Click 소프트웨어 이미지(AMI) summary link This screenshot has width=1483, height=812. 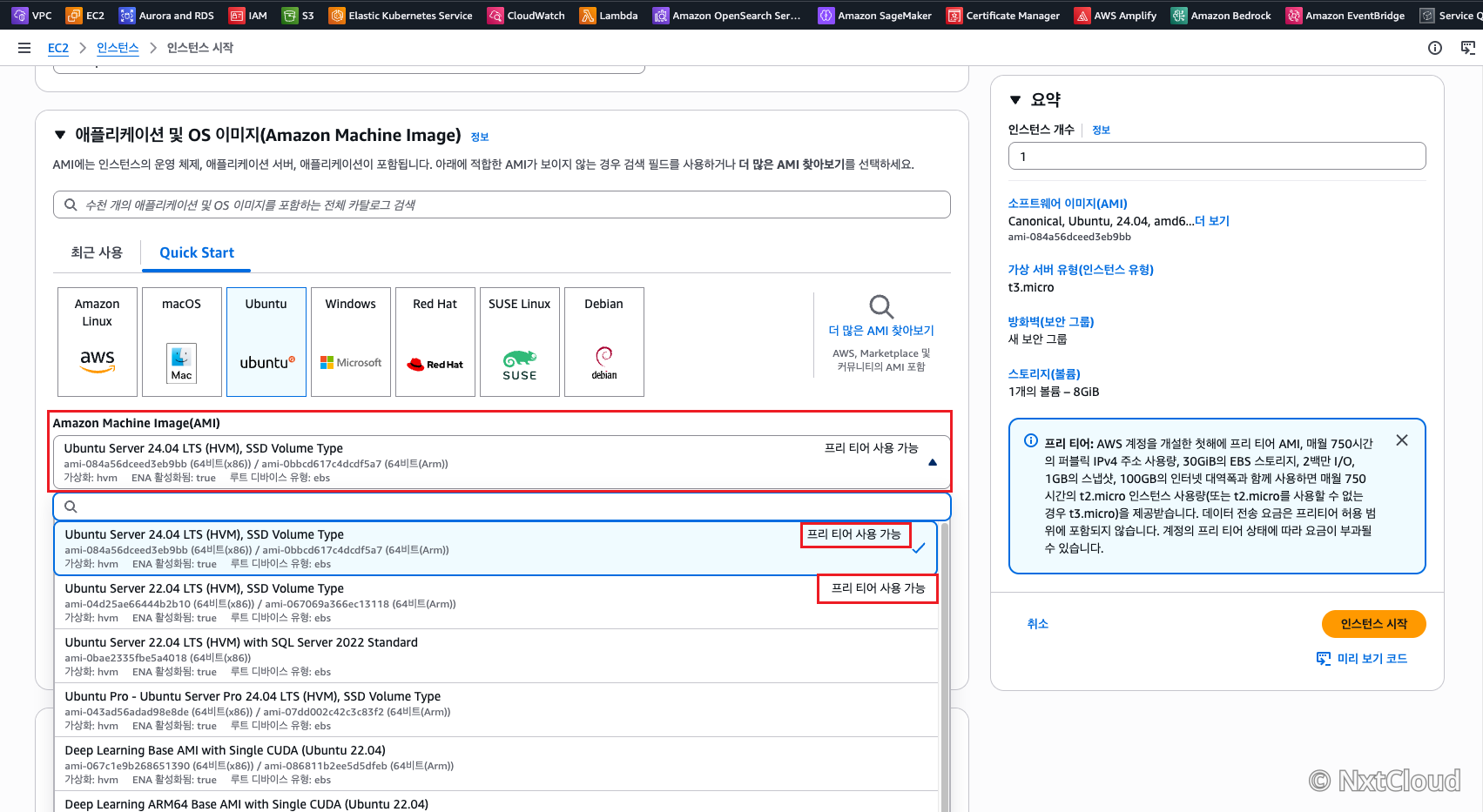coord(1068,204)
